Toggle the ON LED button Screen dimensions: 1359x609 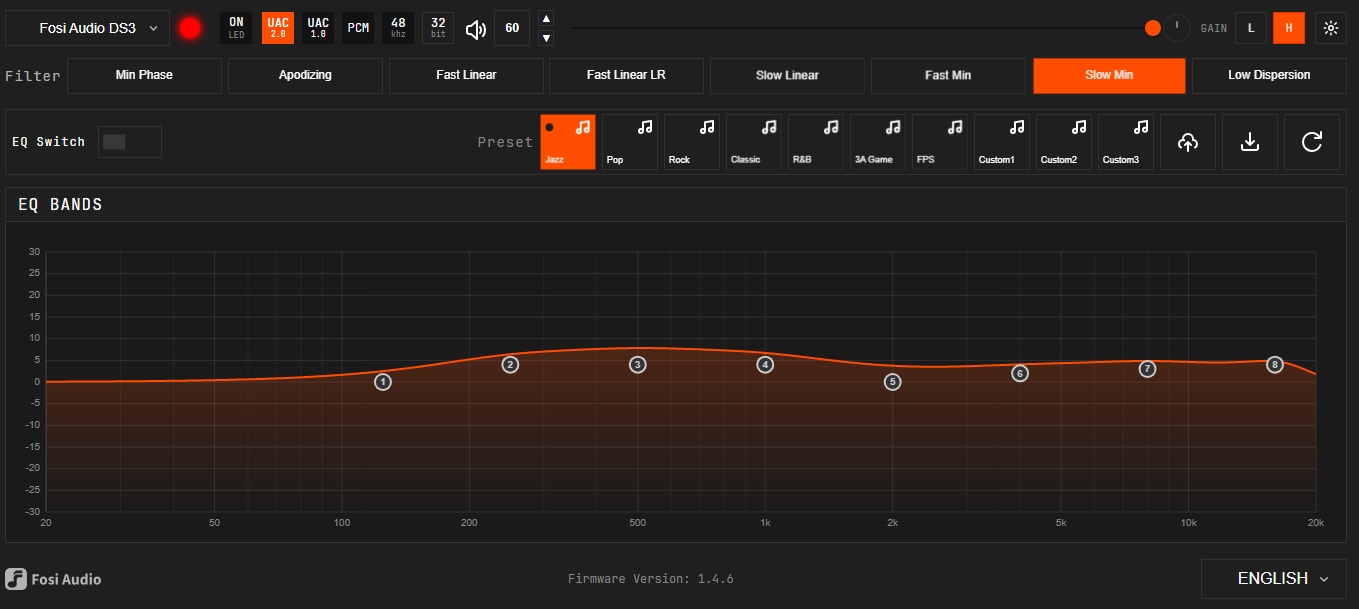coord(236,28)
